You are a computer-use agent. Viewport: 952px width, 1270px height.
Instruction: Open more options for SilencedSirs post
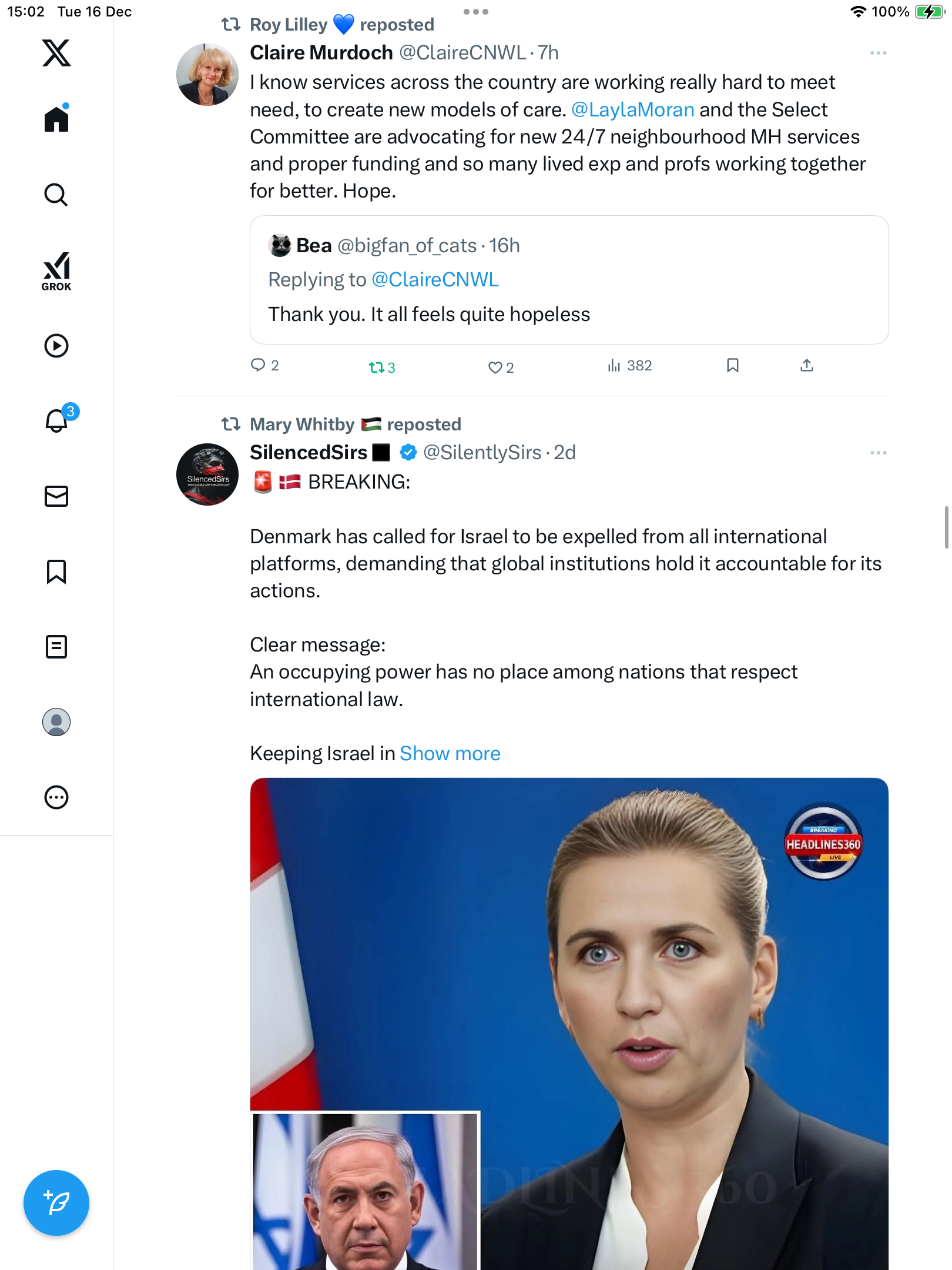click(878, 453)
